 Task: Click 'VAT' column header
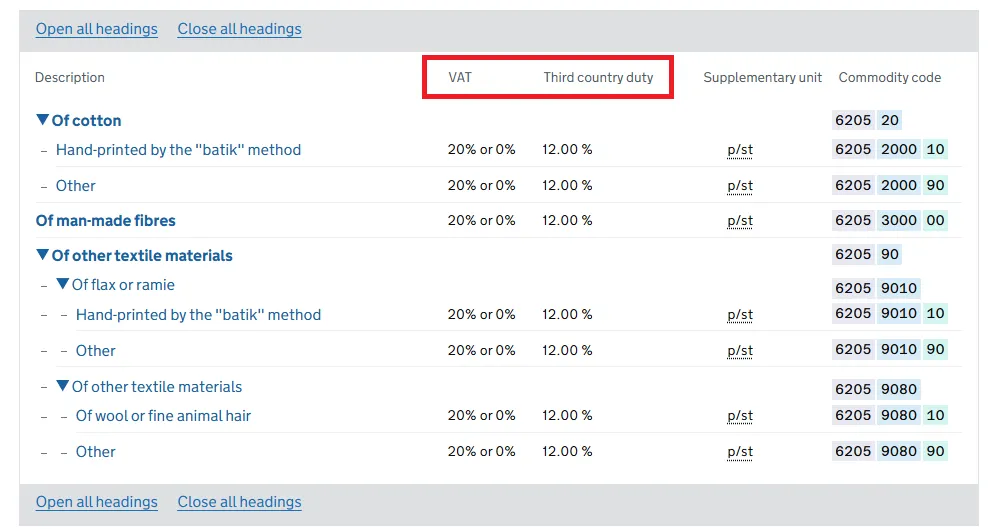click(x=460, y=77)
